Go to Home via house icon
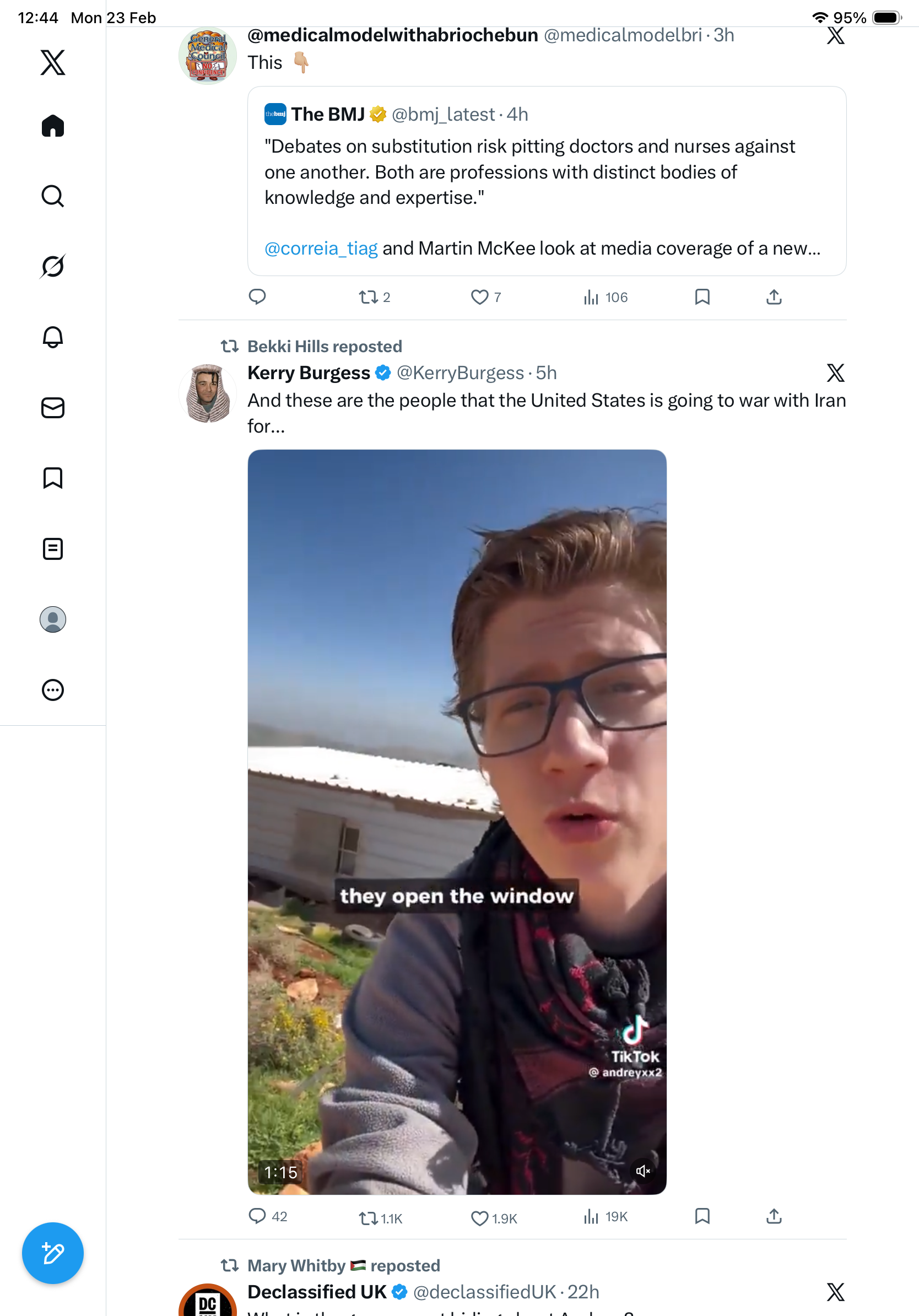Viewport: 919px width, 1316px height. [53, 126]
